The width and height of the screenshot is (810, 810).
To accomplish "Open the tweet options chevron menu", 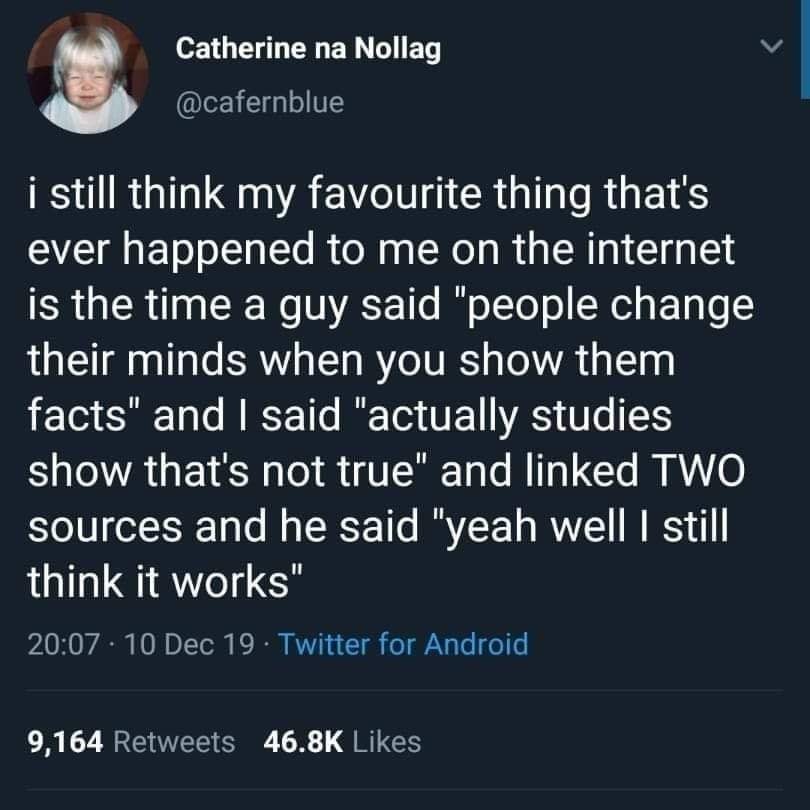I will click(x=767, y=47).
